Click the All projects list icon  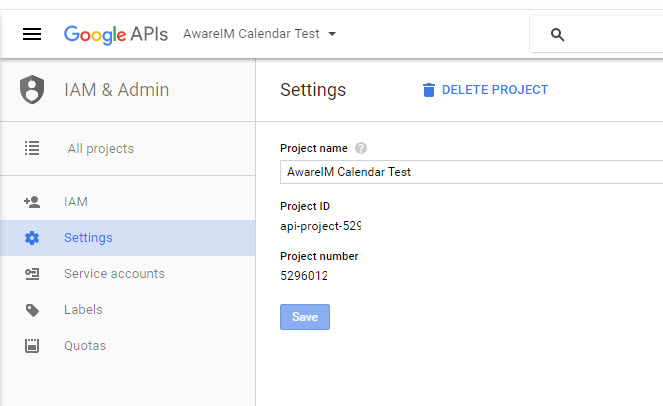(32, 148)
